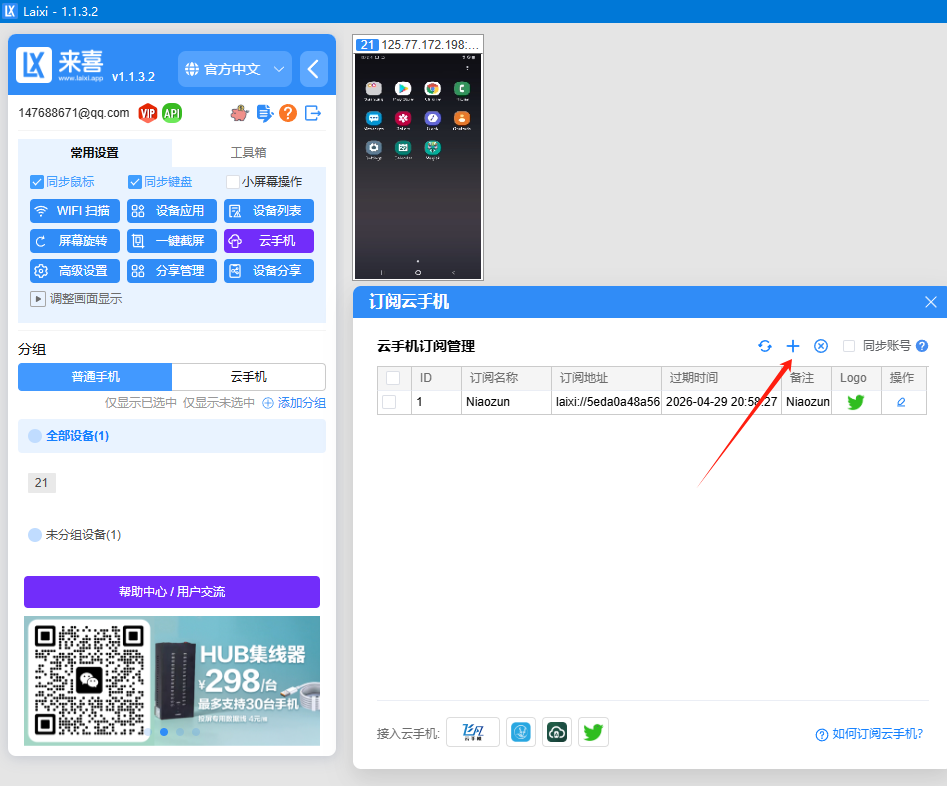Open the purple 云手机 button
The width and height of the screenshot is (947, 786).
pos(269,241)
